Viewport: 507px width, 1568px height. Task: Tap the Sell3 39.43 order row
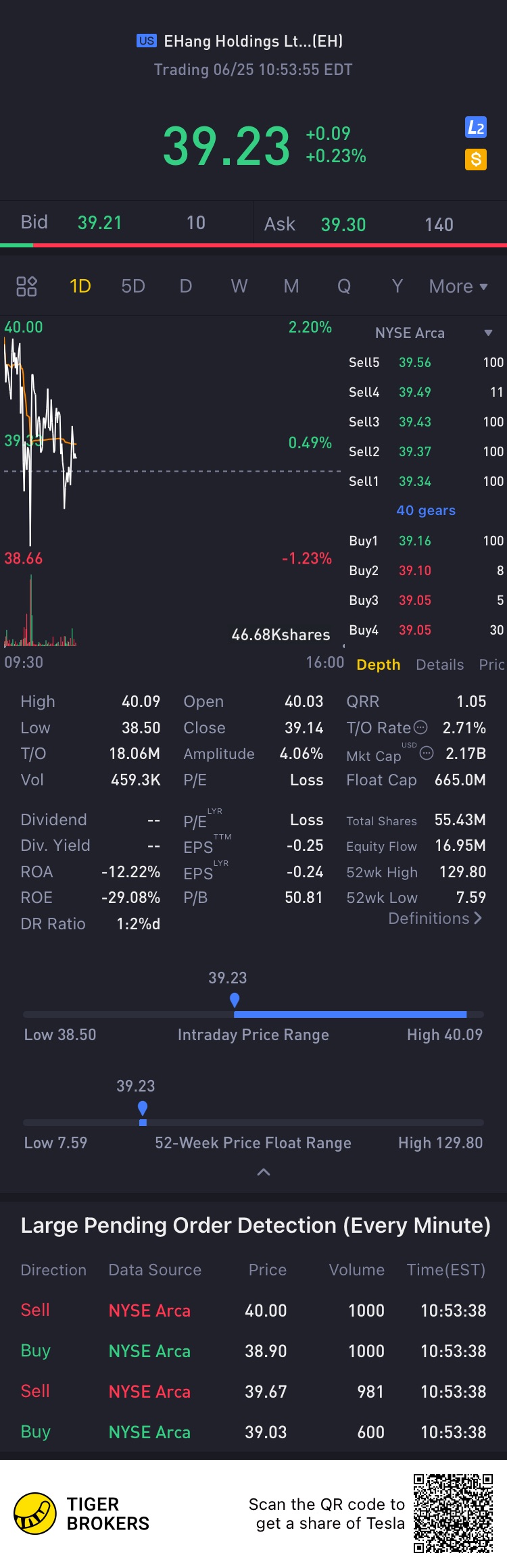[x=426, y=422]
